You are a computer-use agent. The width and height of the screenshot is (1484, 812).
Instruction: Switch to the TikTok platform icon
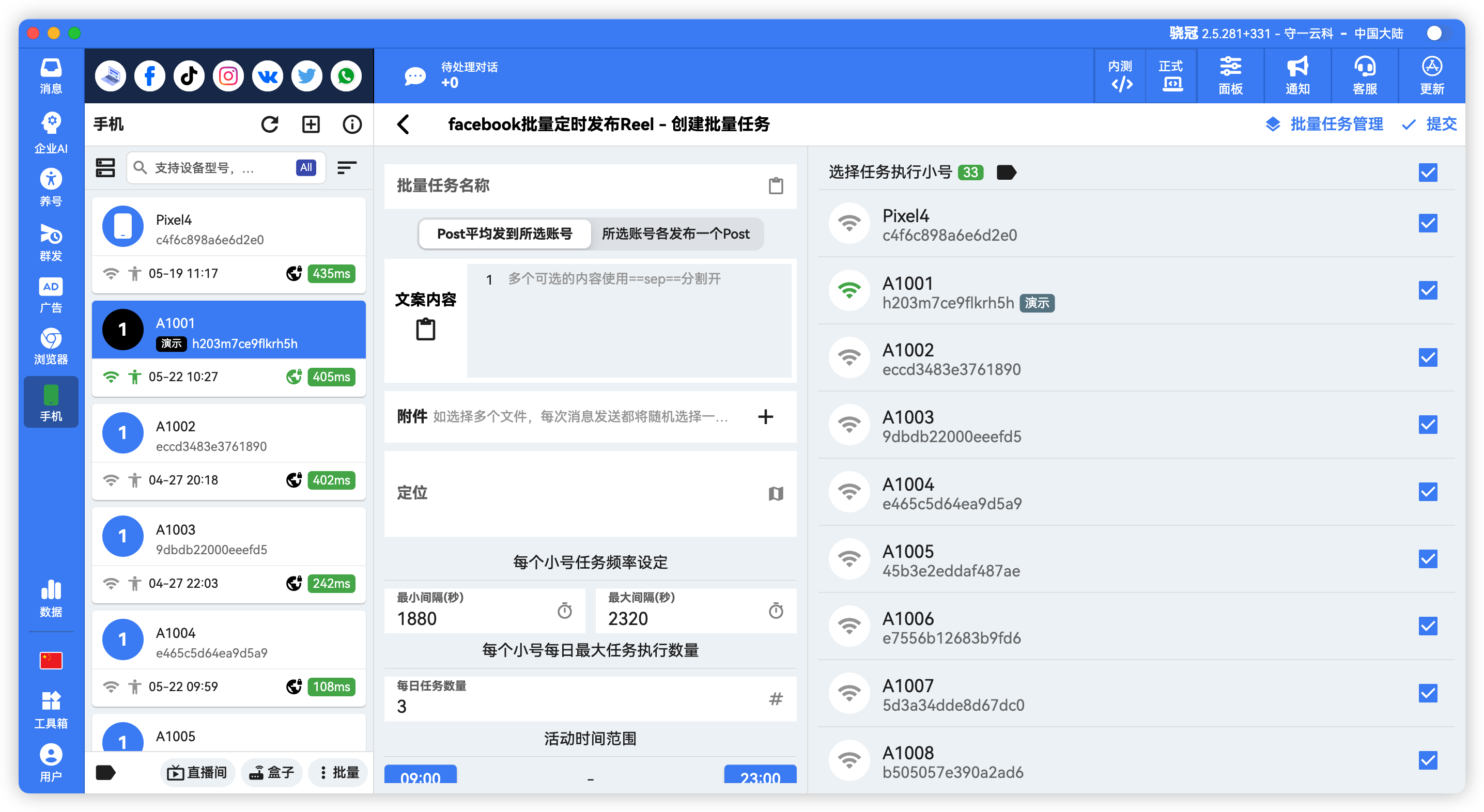[189, 75]
